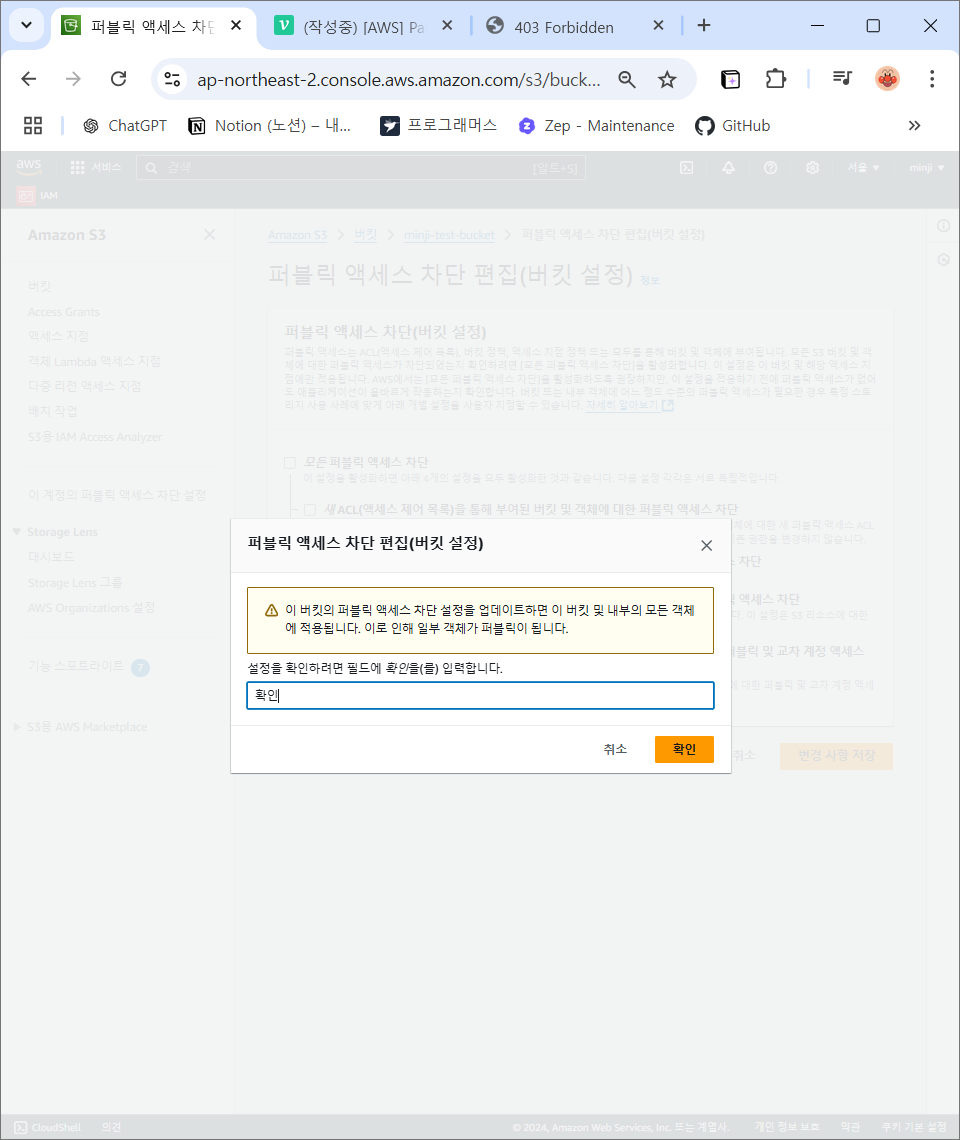This screenshot has width=960, height=1140.
Task: Open the 자세히 알아보기 link
Action: [x=630, y=405]
